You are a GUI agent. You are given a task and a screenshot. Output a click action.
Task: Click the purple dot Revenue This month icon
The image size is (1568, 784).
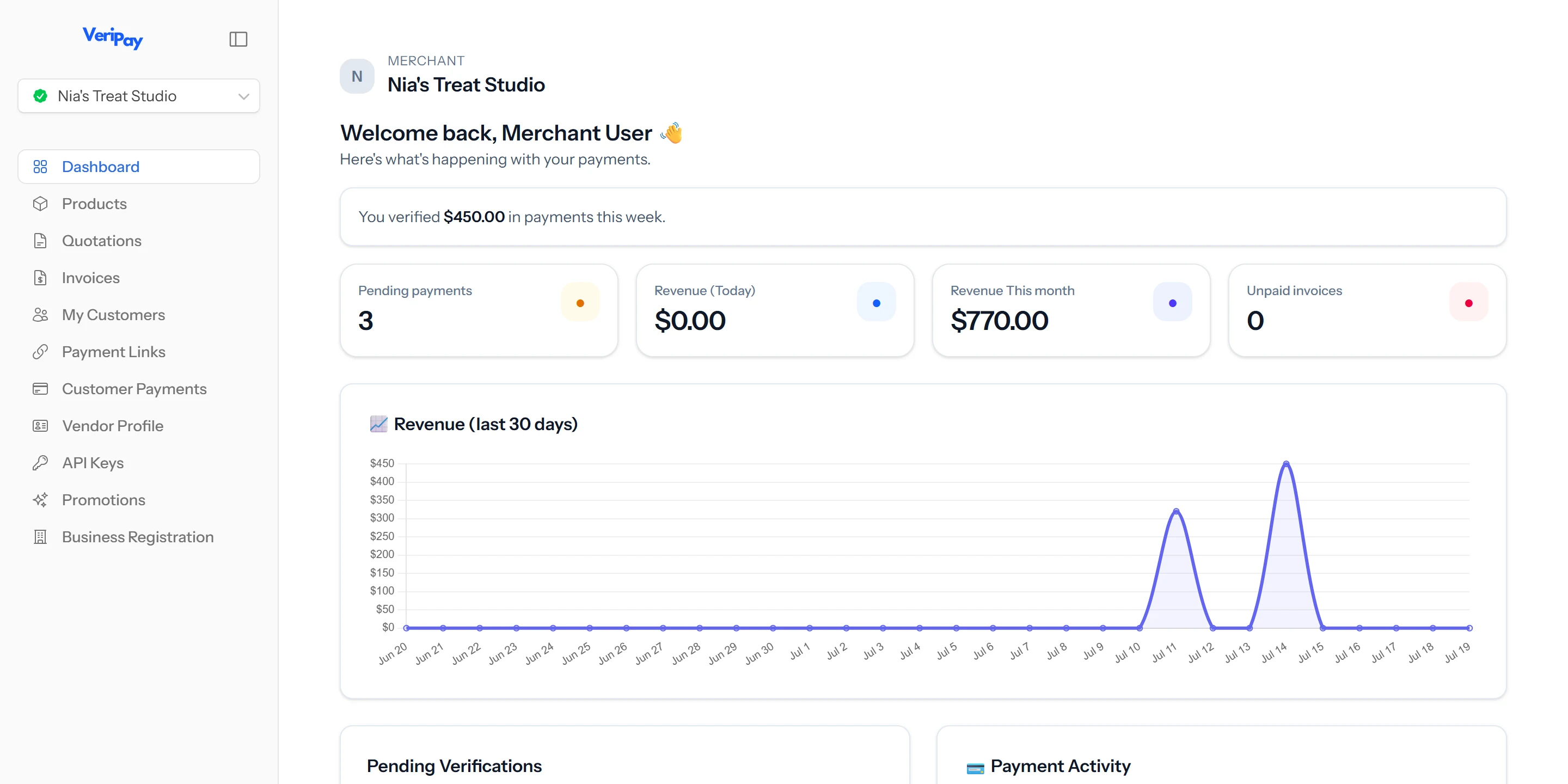1172,303
